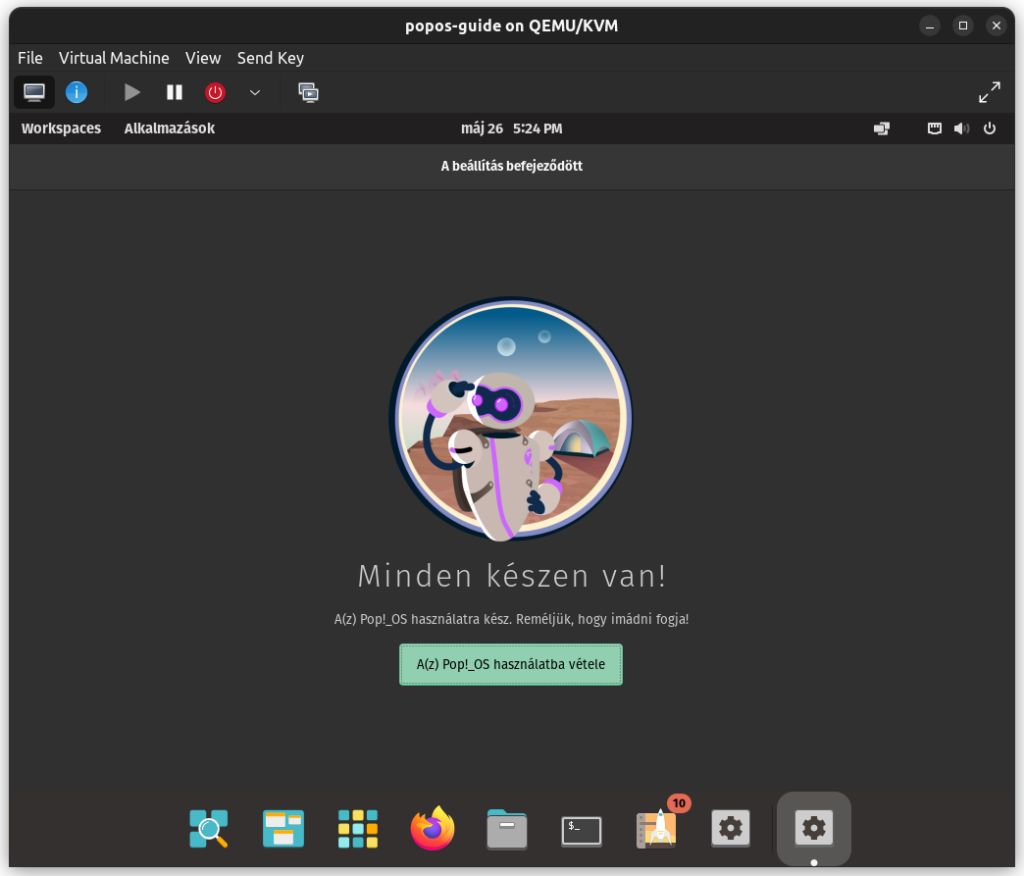Open the Virtual Machine menu
1024x876 pixels.
point(114,58)
